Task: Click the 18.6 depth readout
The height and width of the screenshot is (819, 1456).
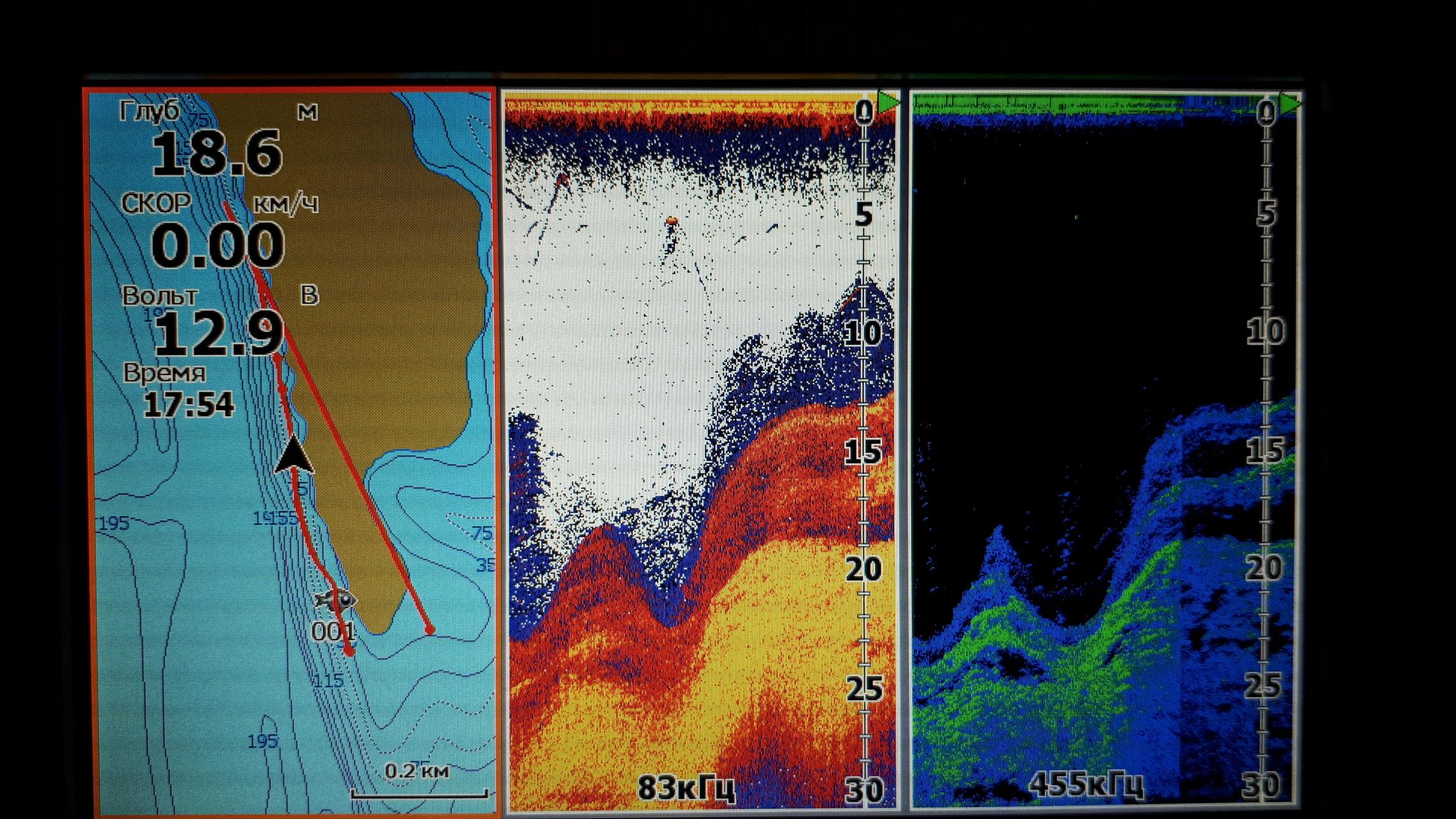Action: point(216,153)
